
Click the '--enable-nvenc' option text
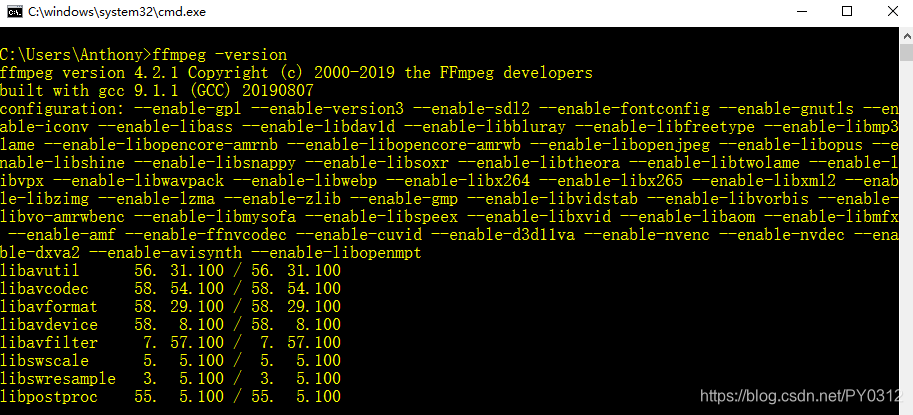pos(647,235)
